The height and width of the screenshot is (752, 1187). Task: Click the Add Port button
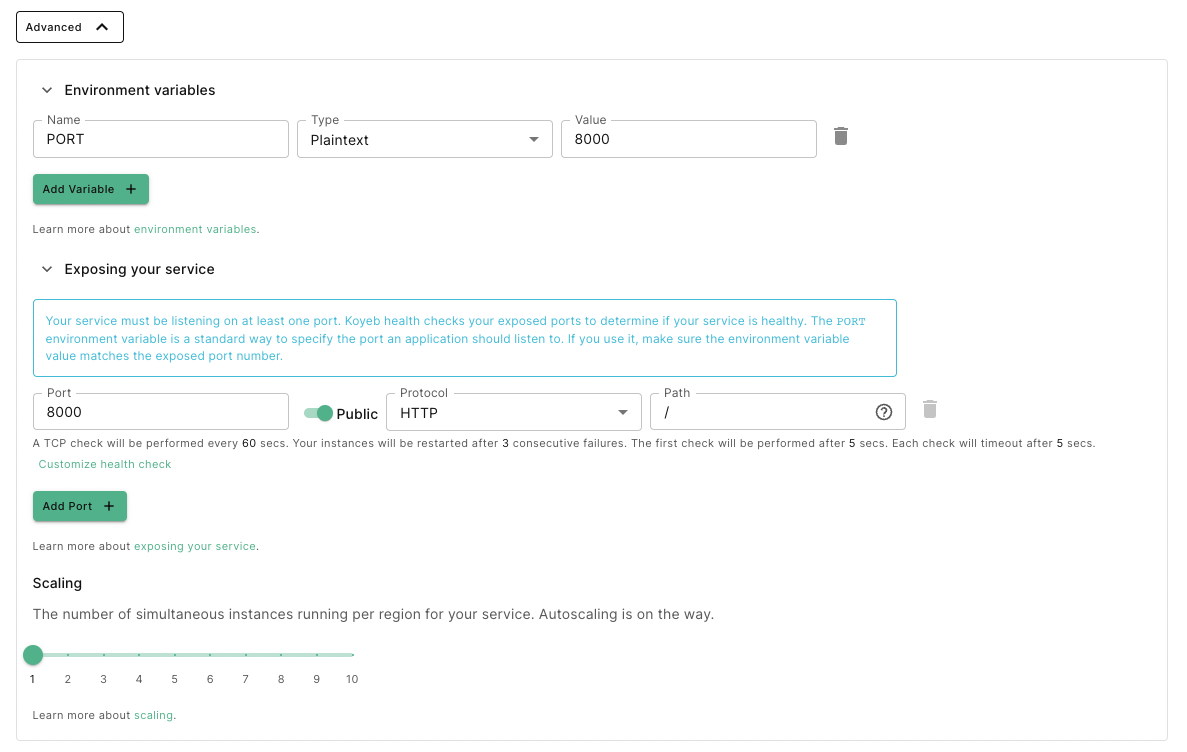pyautogui.click(x=79, y=506)
